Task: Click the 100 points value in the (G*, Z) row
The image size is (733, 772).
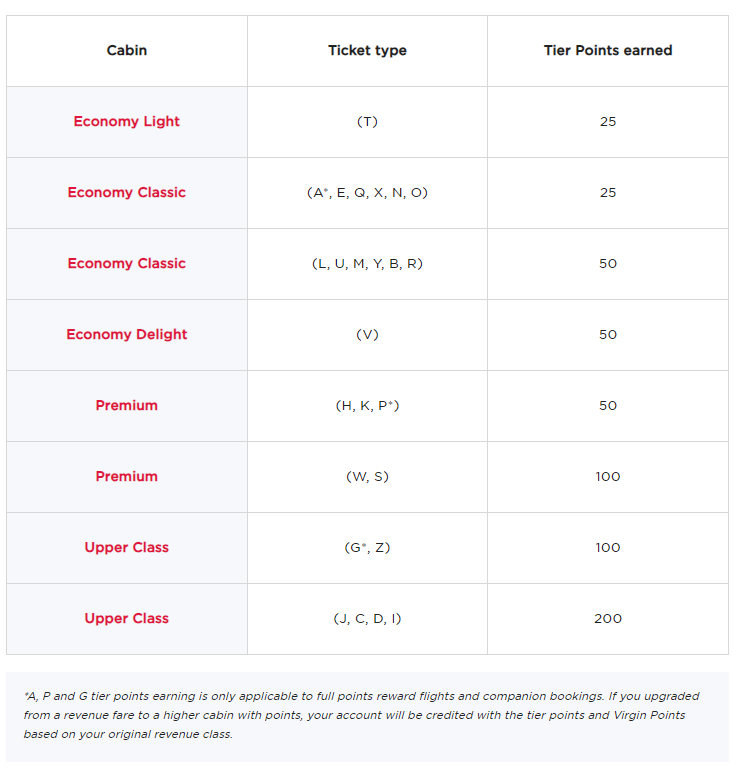Action: tap(608, 548)
